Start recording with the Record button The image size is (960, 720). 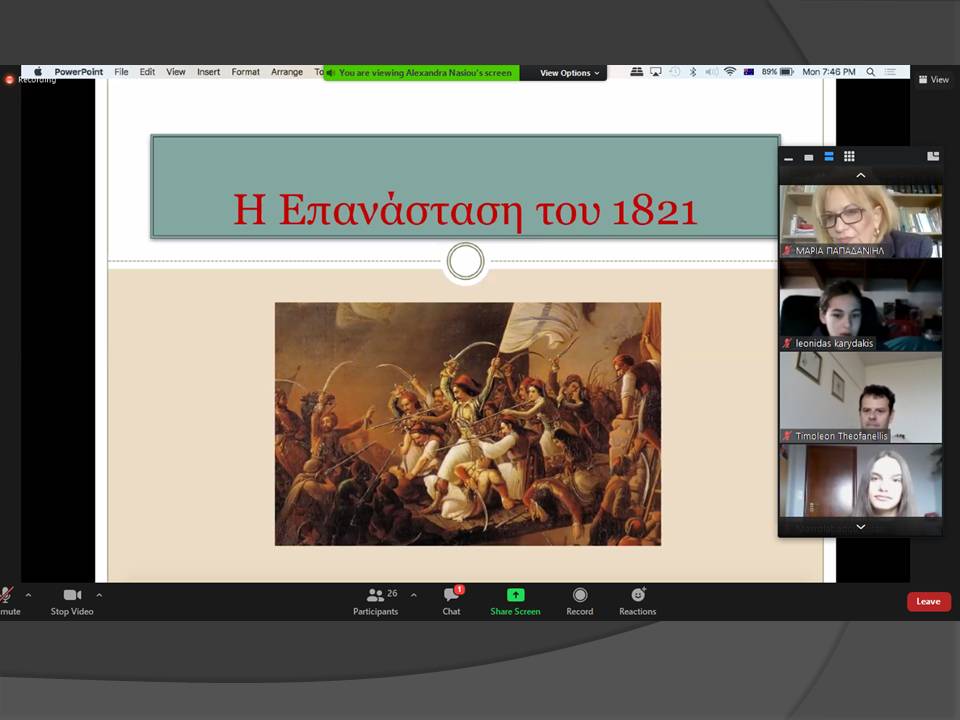click(x=580, y=602)
